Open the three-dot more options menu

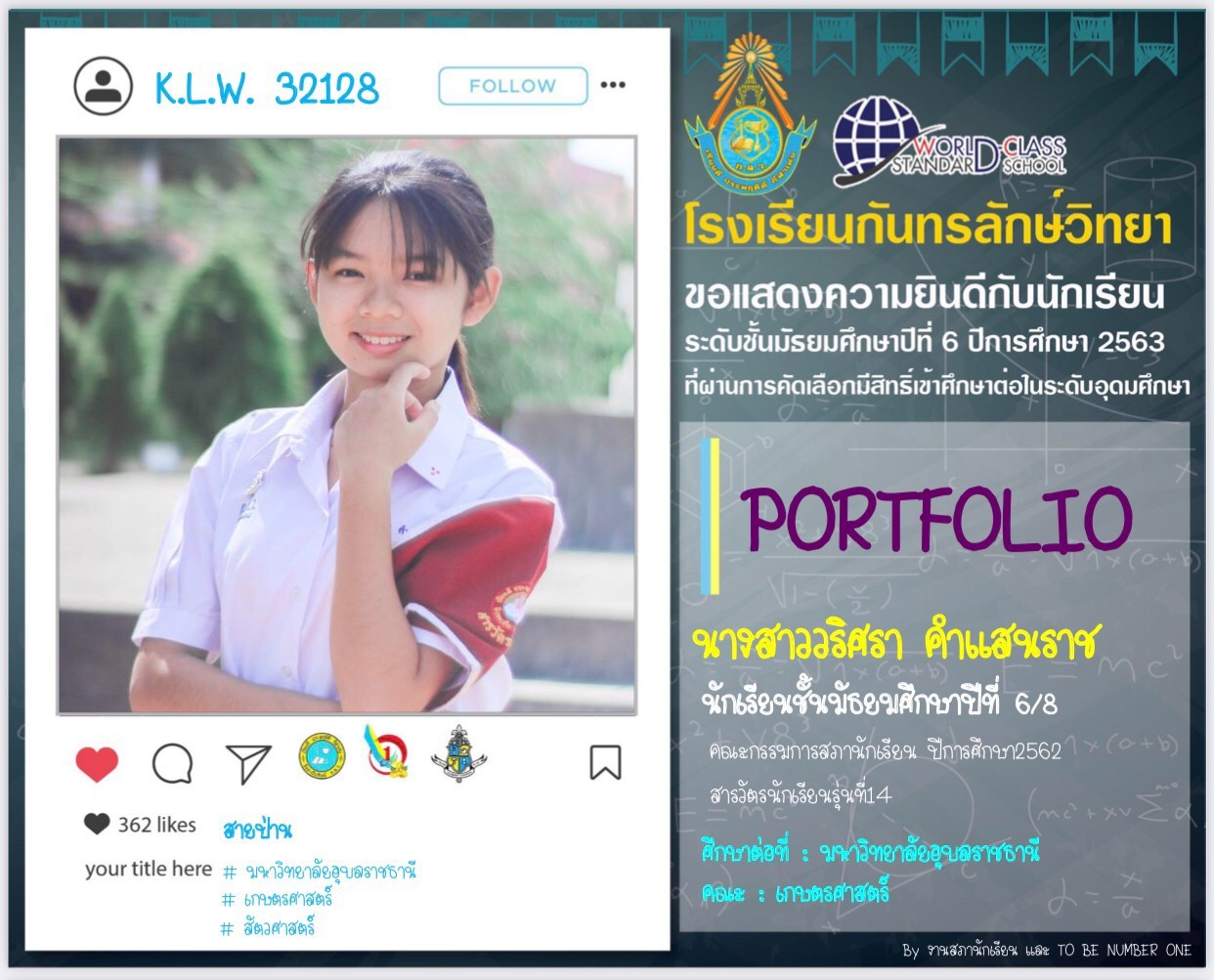(613, 85)
